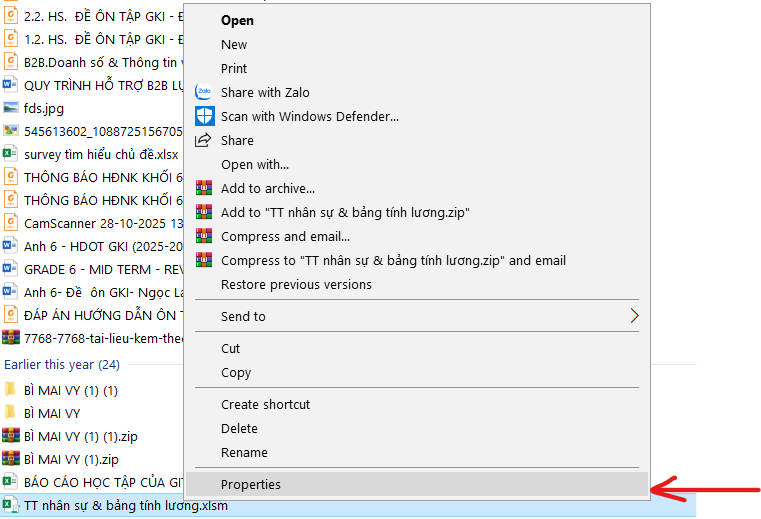
Task: Click the Zalo icon beside Share with Zalo
Action: [204, 92]
